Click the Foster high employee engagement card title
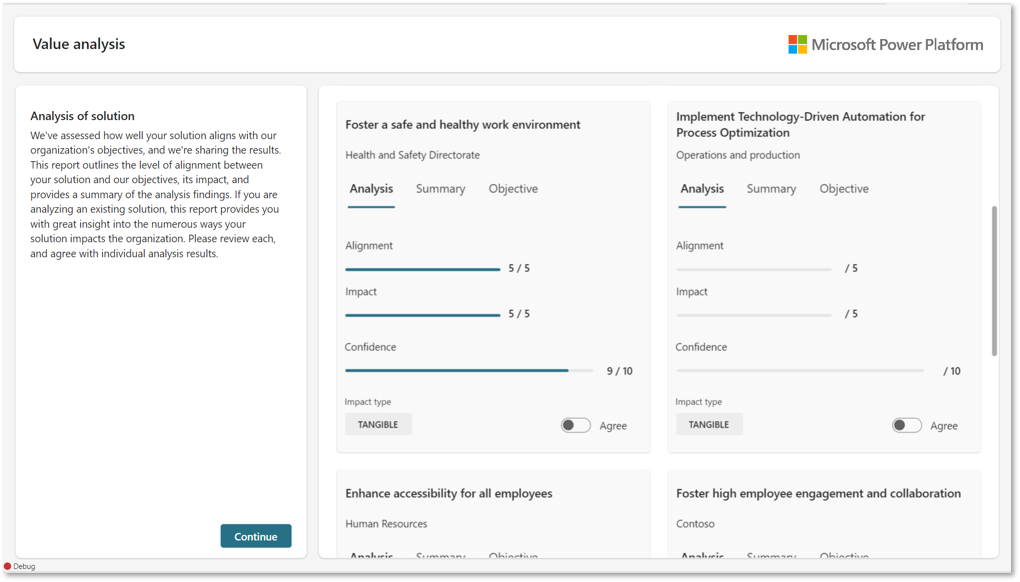The image size is (1020, 582). 818,493
